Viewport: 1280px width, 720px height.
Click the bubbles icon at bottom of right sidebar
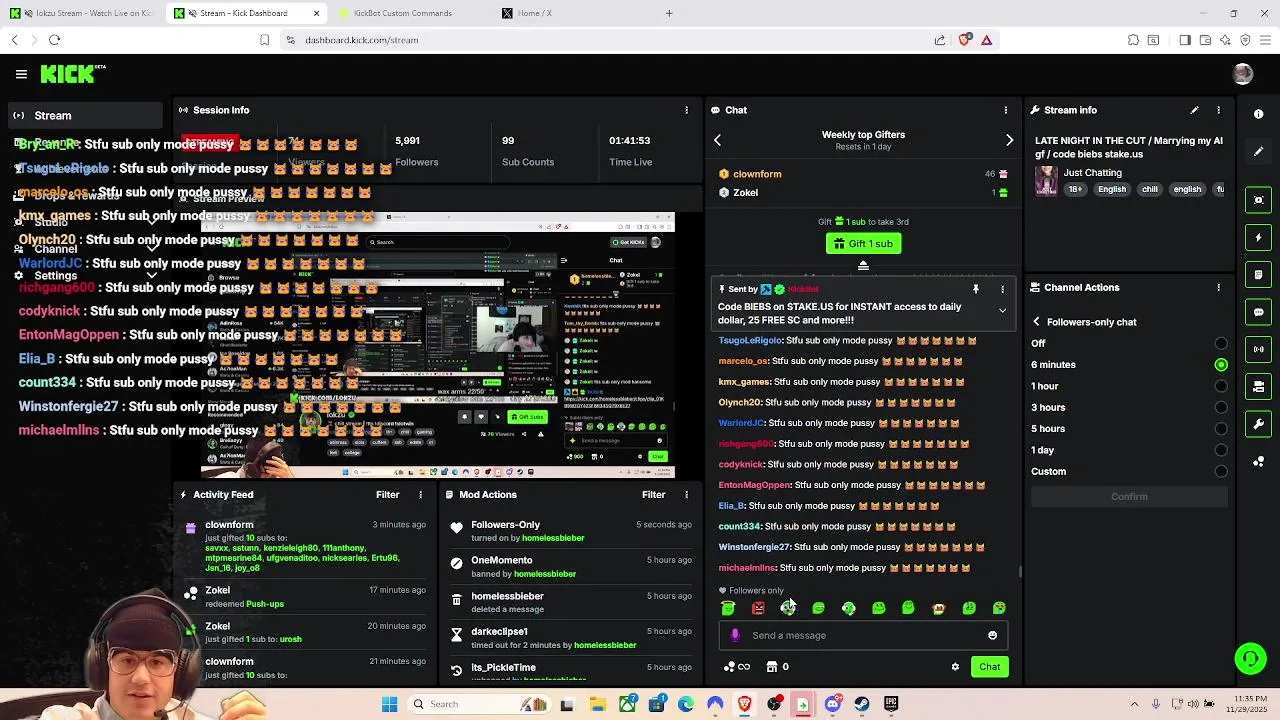pyautogui.click(x=1259, y=461)
